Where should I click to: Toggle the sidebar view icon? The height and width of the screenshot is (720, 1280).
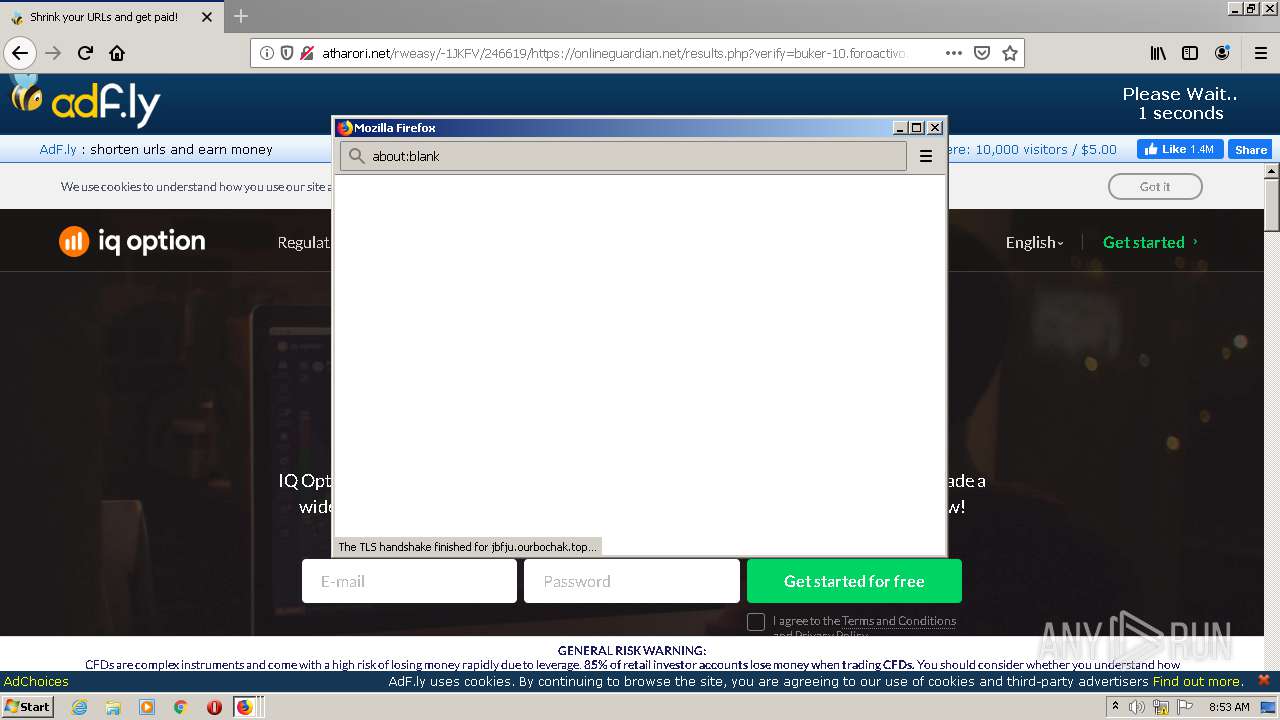point(1190,53)
